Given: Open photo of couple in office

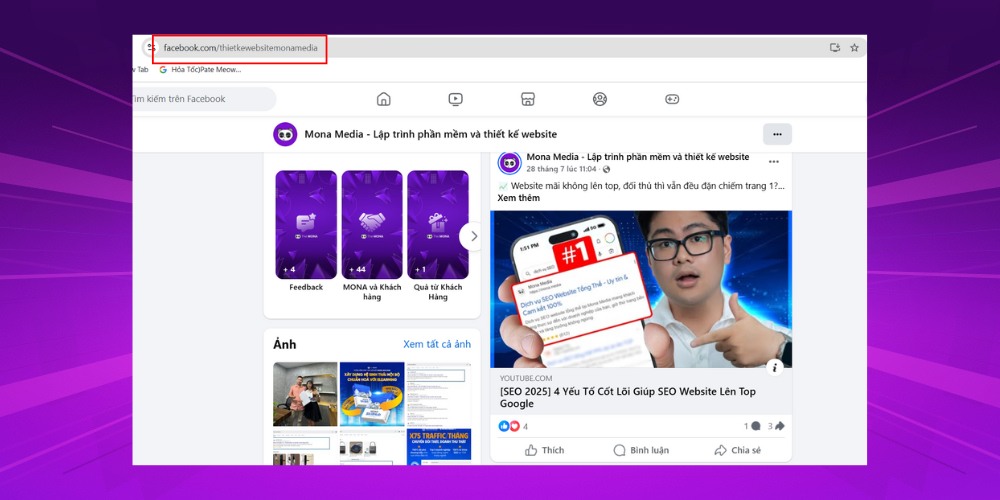Looking at the screenshot, I should pos(305,393).
